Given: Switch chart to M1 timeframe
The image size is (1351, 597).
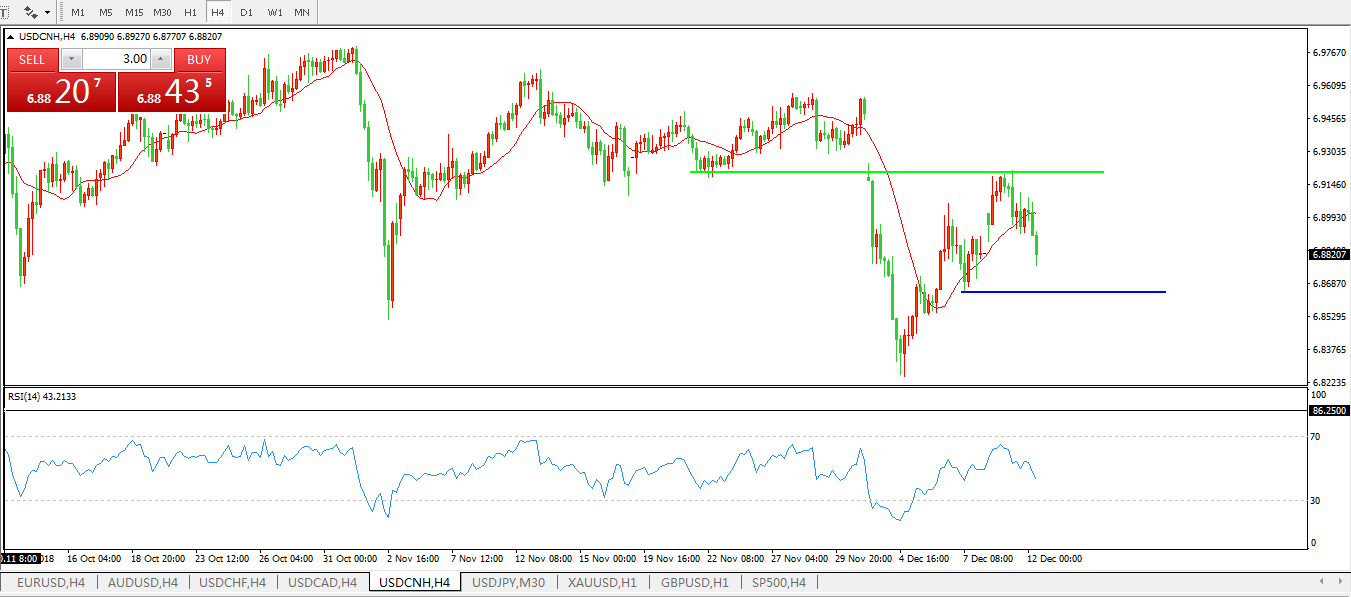Looking at the screenshot, I should (78, 12).
